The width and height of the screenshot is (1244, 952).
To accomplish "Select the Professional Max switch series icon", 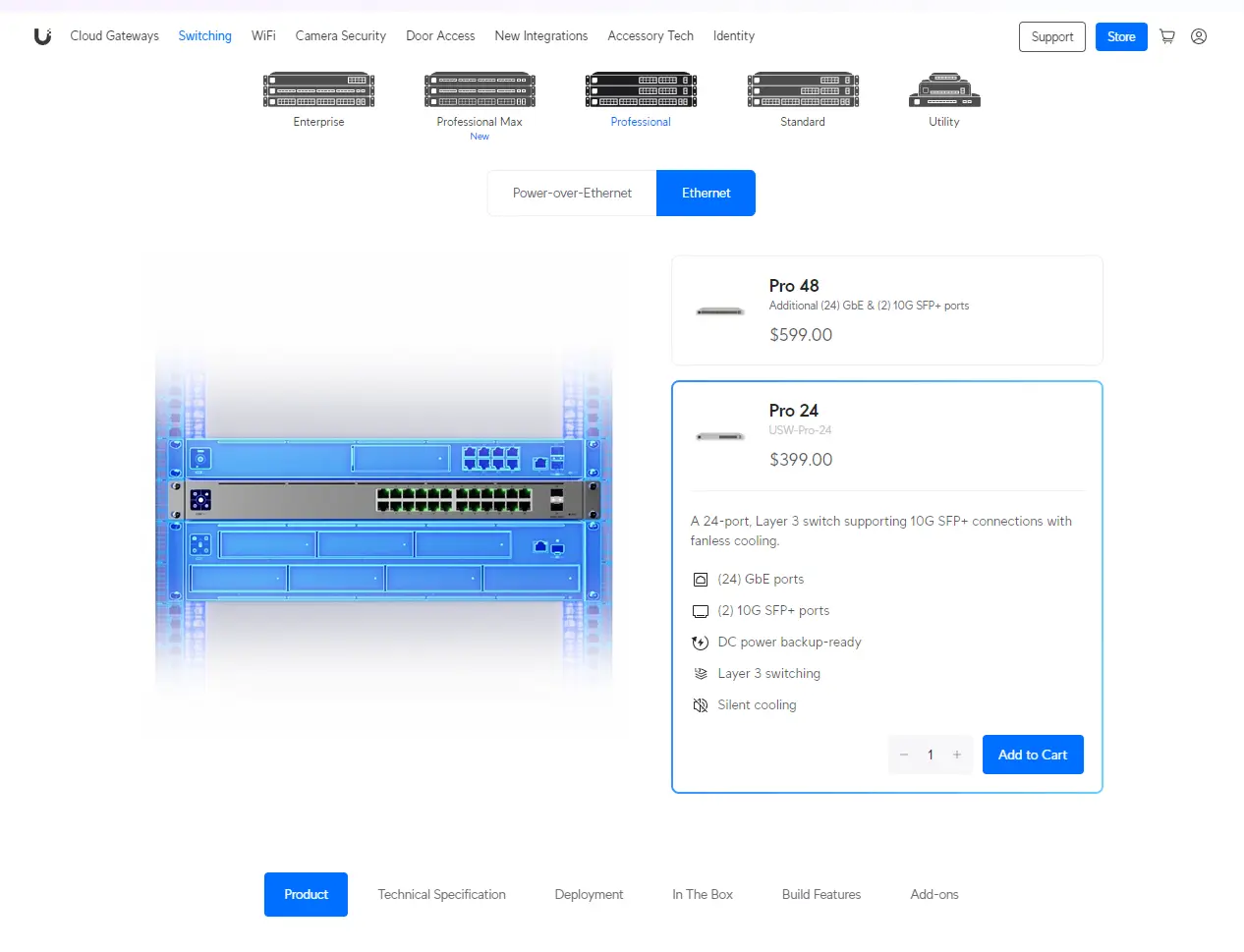I will click(x=480, y=89).
